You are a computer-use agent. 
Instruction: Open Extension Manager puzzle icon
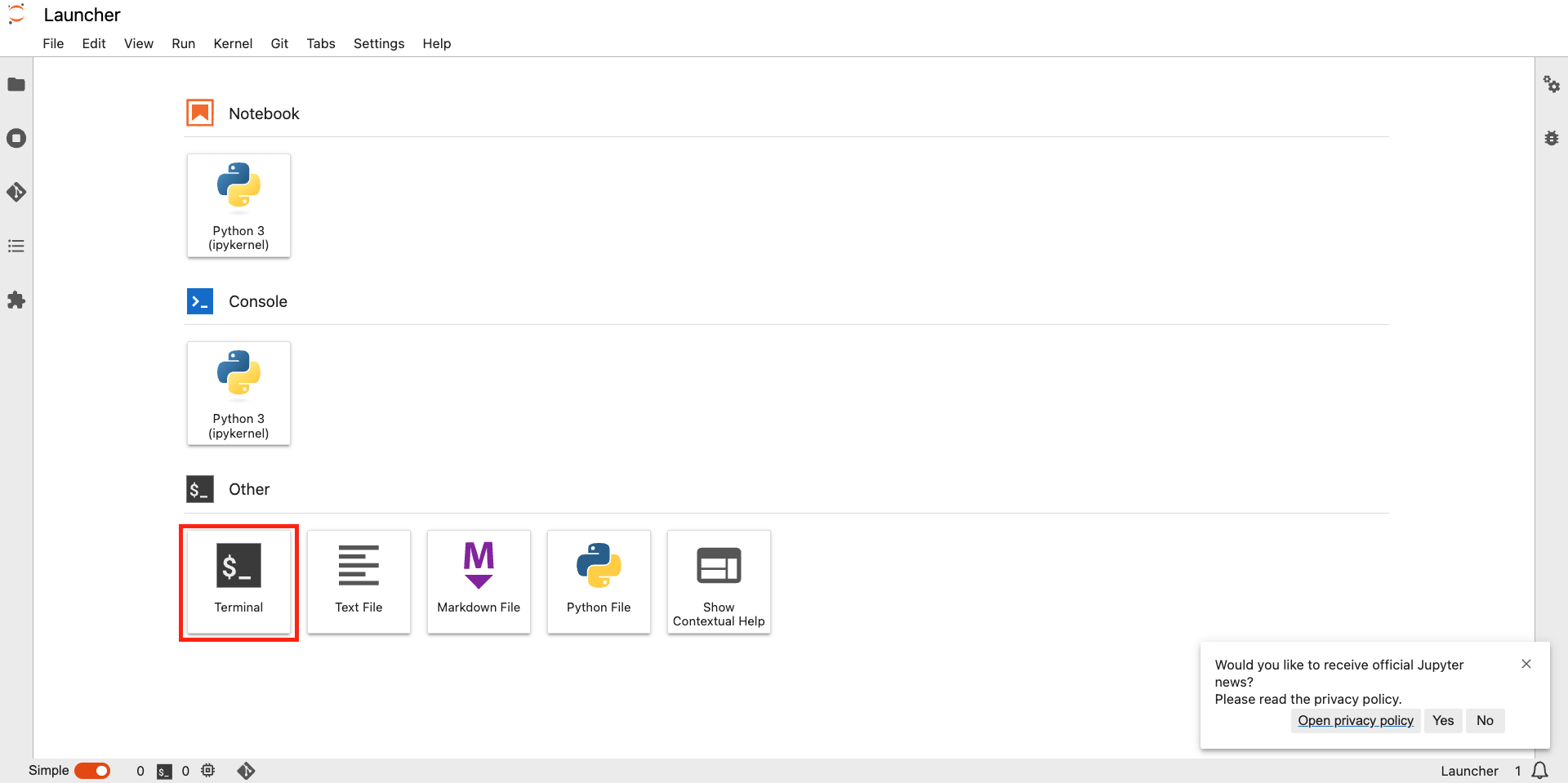[x=16, y=300]
